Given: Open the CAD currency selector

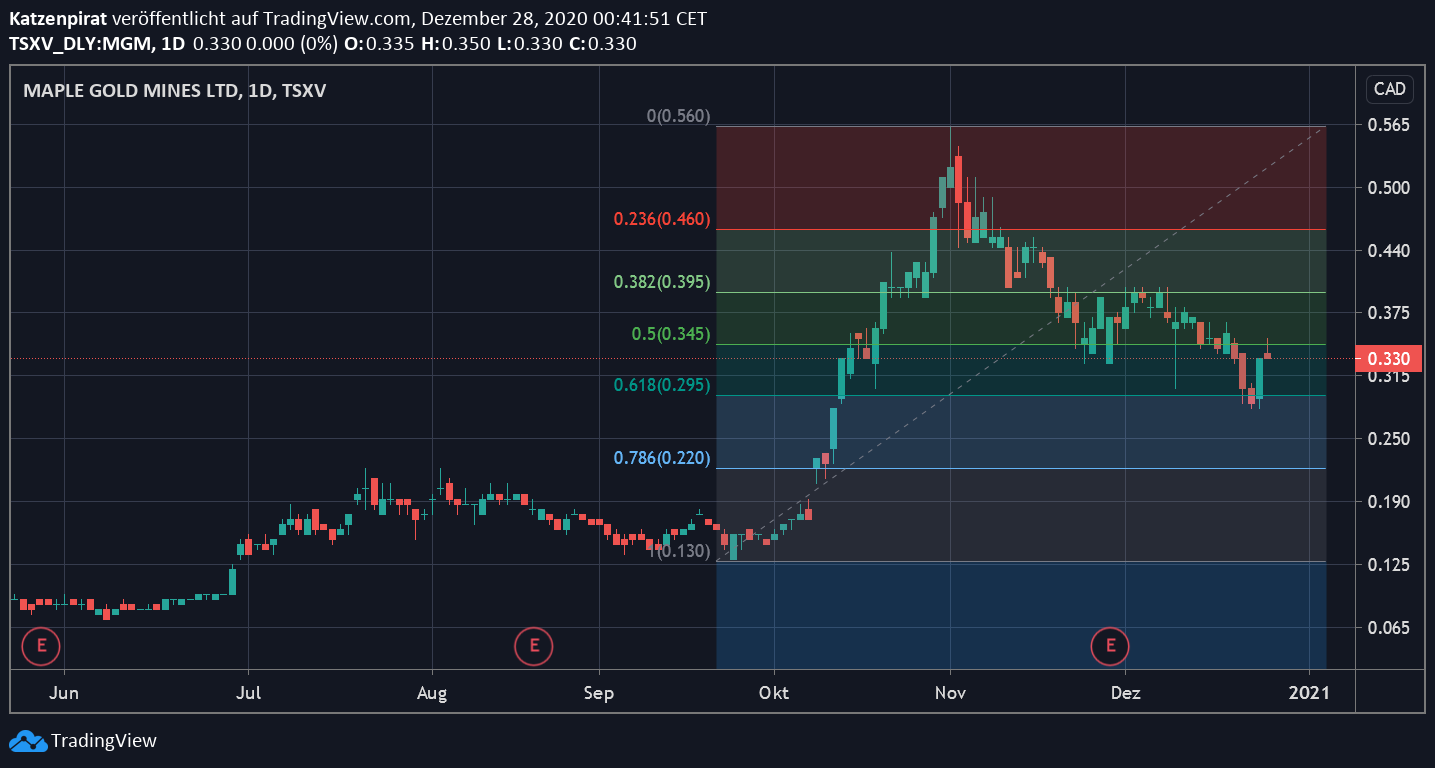Looking at the screenshot, I should point(1390,89).
